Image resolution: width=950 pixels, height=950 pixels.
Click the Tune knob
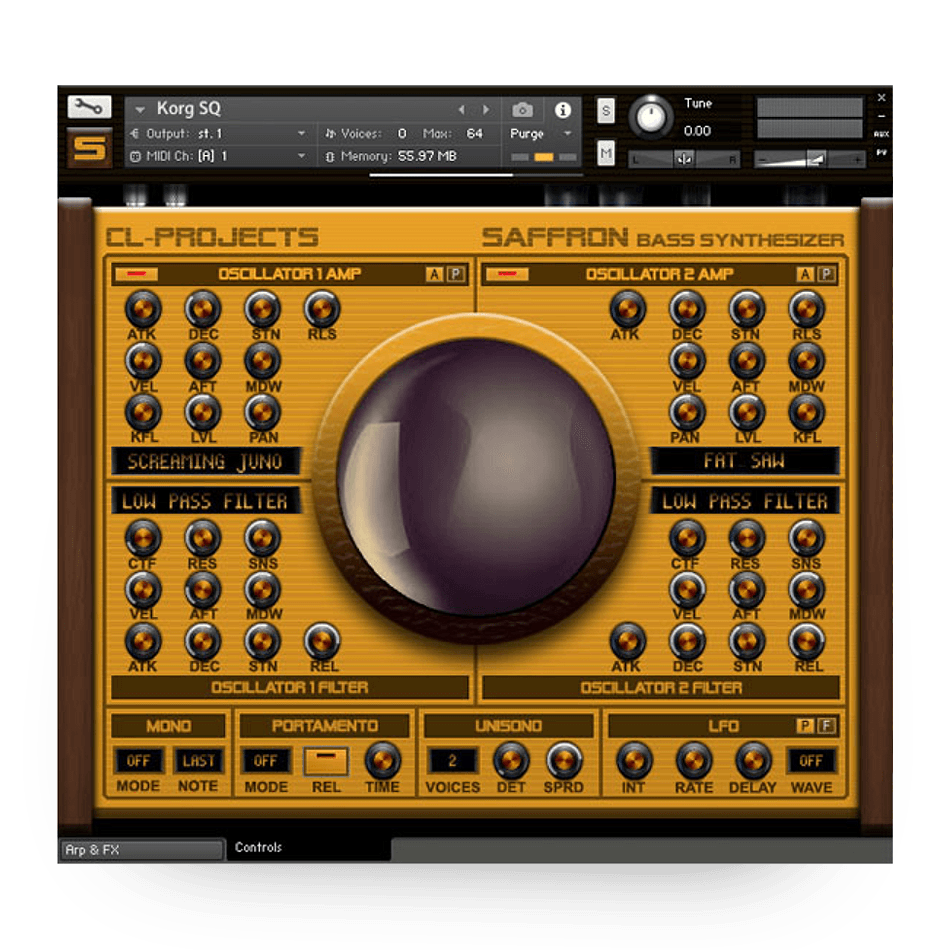tap(652, 118)
